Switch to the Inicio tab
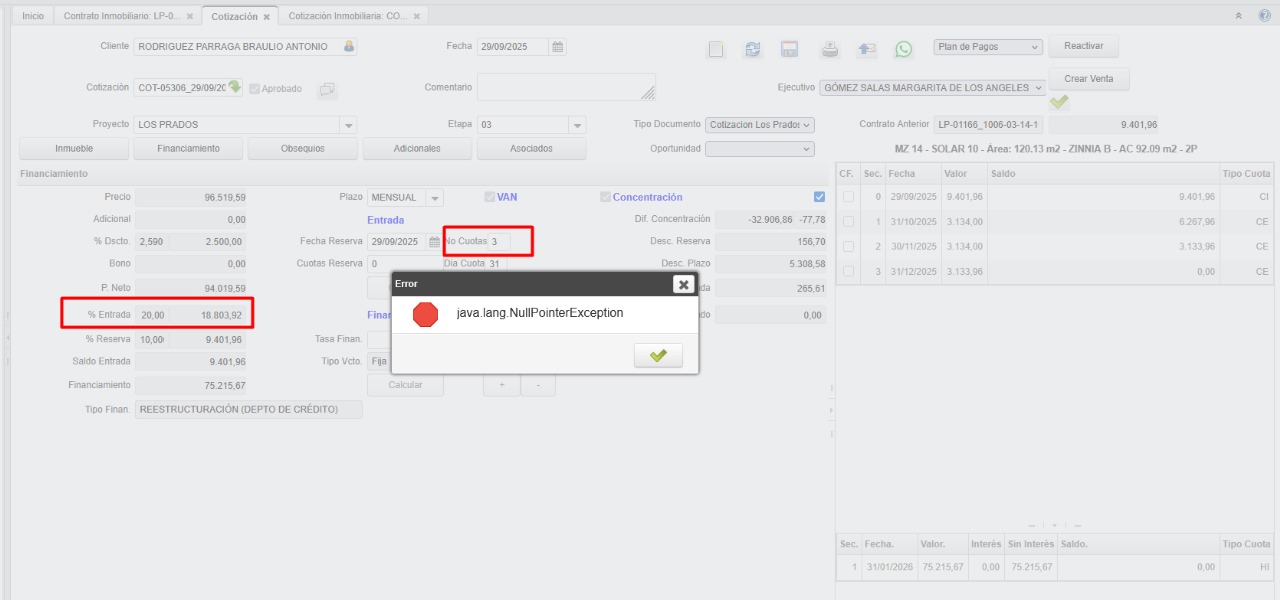The width and height of the screenshot is (1280, 600). click(x=33, y=16)
